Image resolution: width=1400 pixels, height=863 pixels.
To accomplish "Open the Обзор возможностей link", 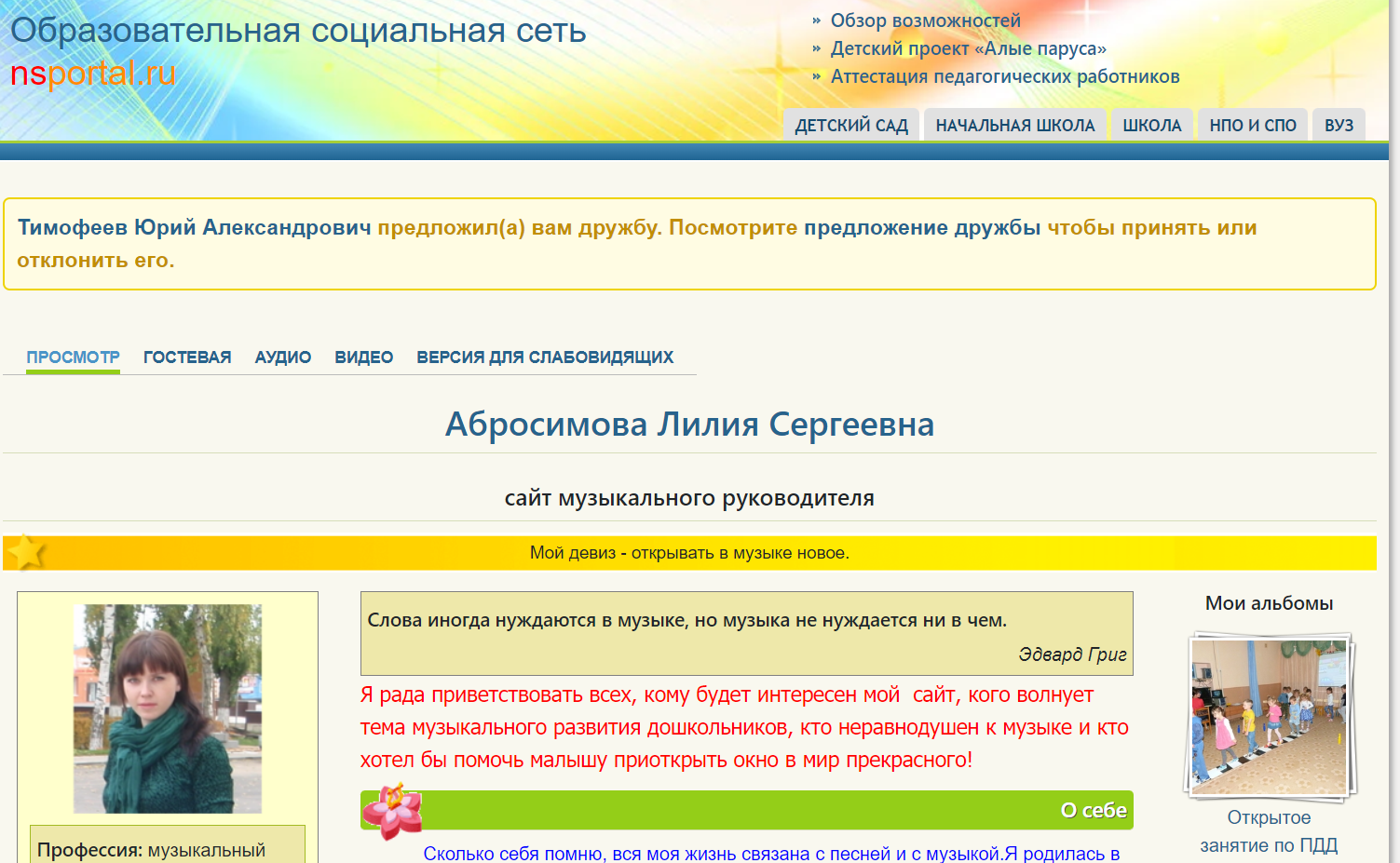I will [925, 20].
